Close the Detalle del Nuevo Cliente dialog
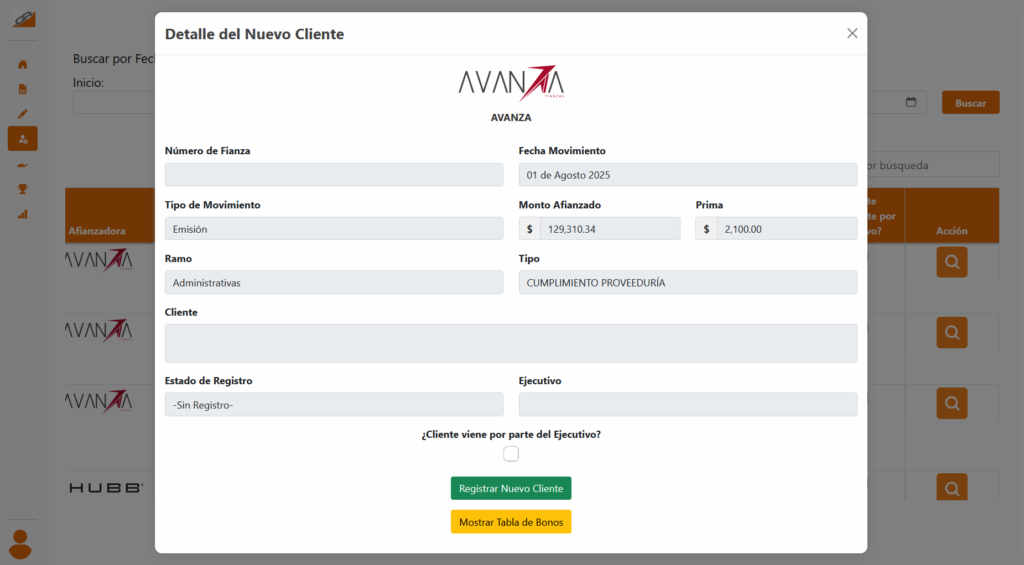The width and height of the screenshot is (1024, 565). pos(852,33)
